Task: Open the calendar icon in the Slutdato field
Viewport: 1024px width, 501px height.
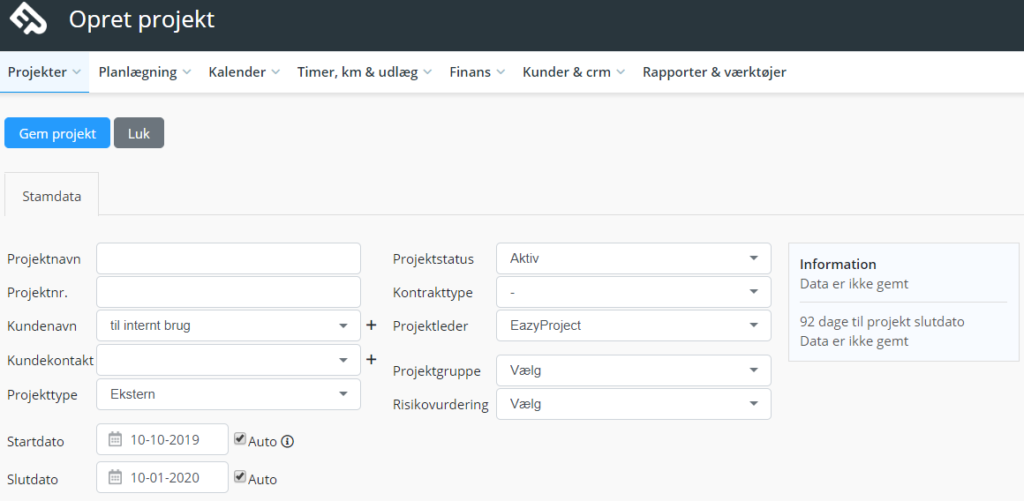Action: pyautogui.click(x=115, y=477)
